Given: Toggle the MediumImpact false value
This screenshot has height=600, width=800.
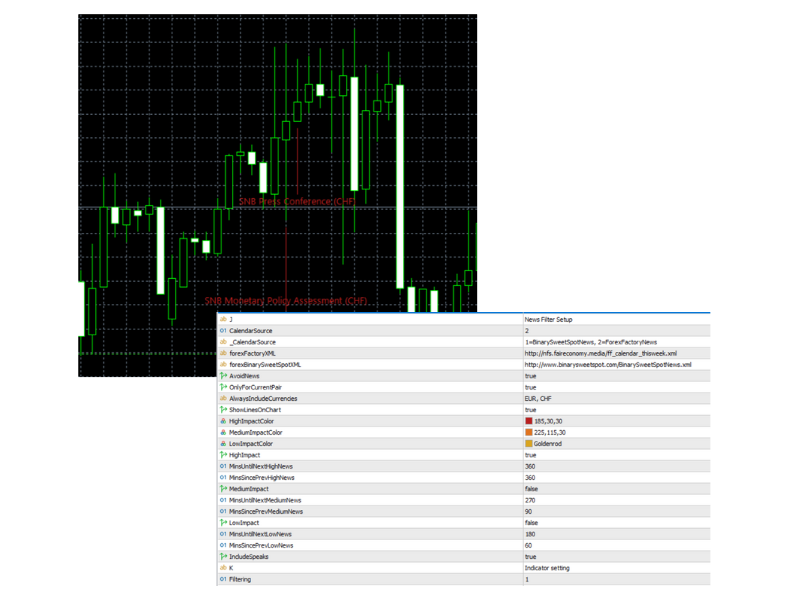Looking at the screenshot, I should tap(532, 489).
